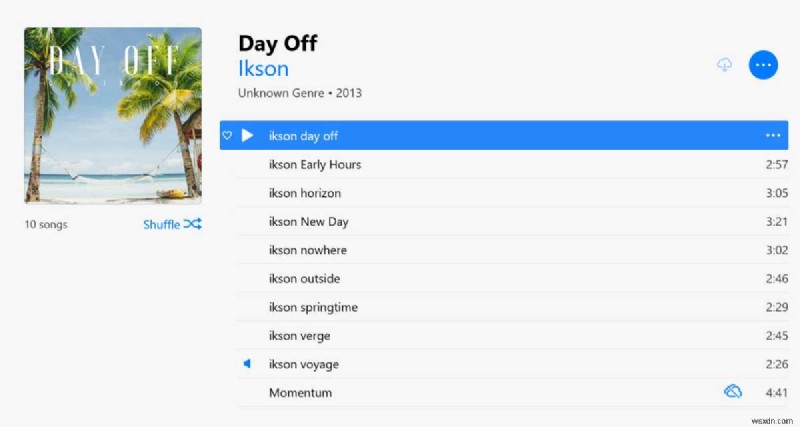Screen dimensions: 800x427
Task: Click the heart icon on ikson day off
Action: [x=227, y=135]
